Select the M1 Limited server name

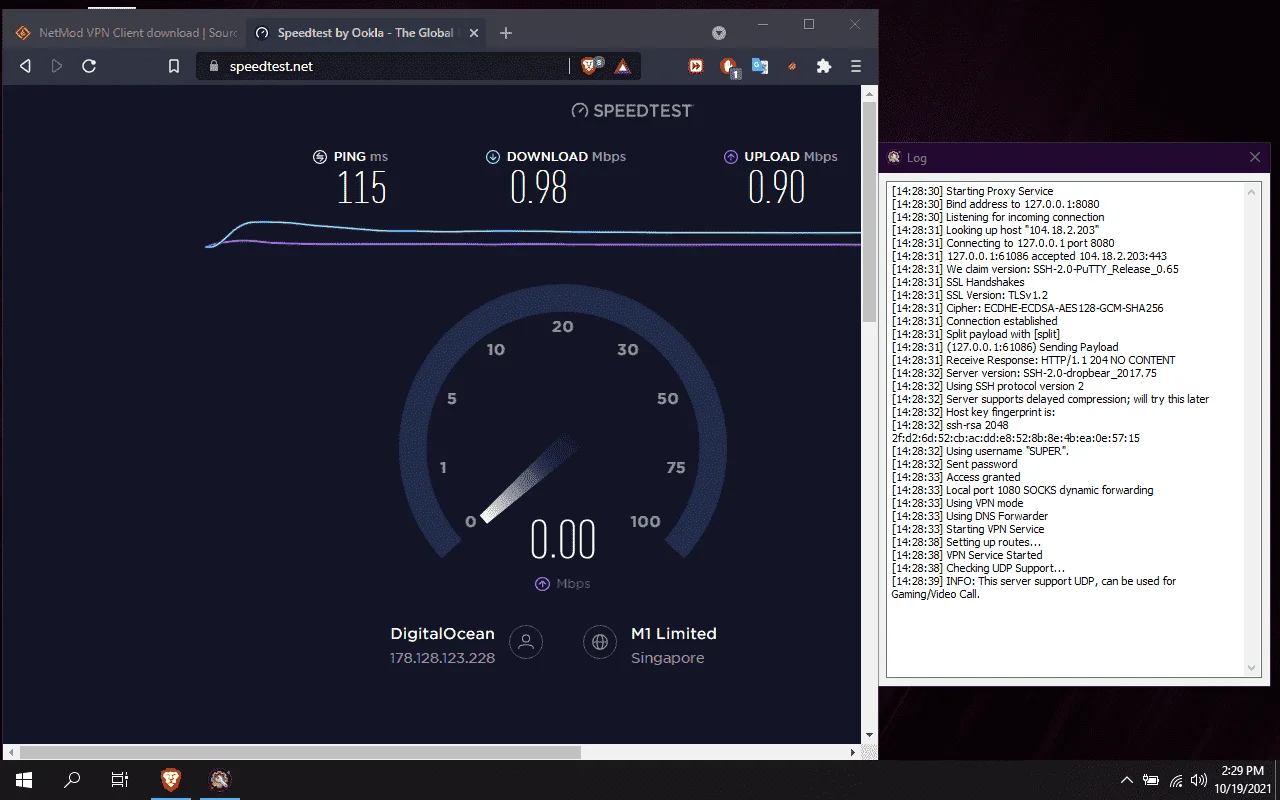pyautogui.click(x=674, y=633)
